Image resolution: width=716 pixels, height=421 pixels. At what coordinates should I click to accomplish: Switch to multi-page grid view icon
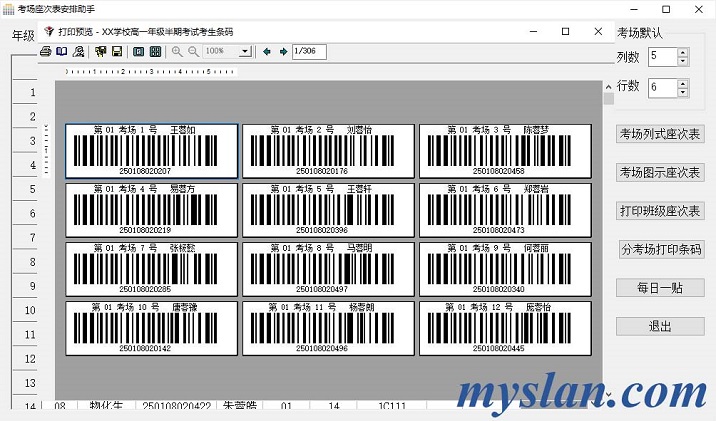pos(155,51)
